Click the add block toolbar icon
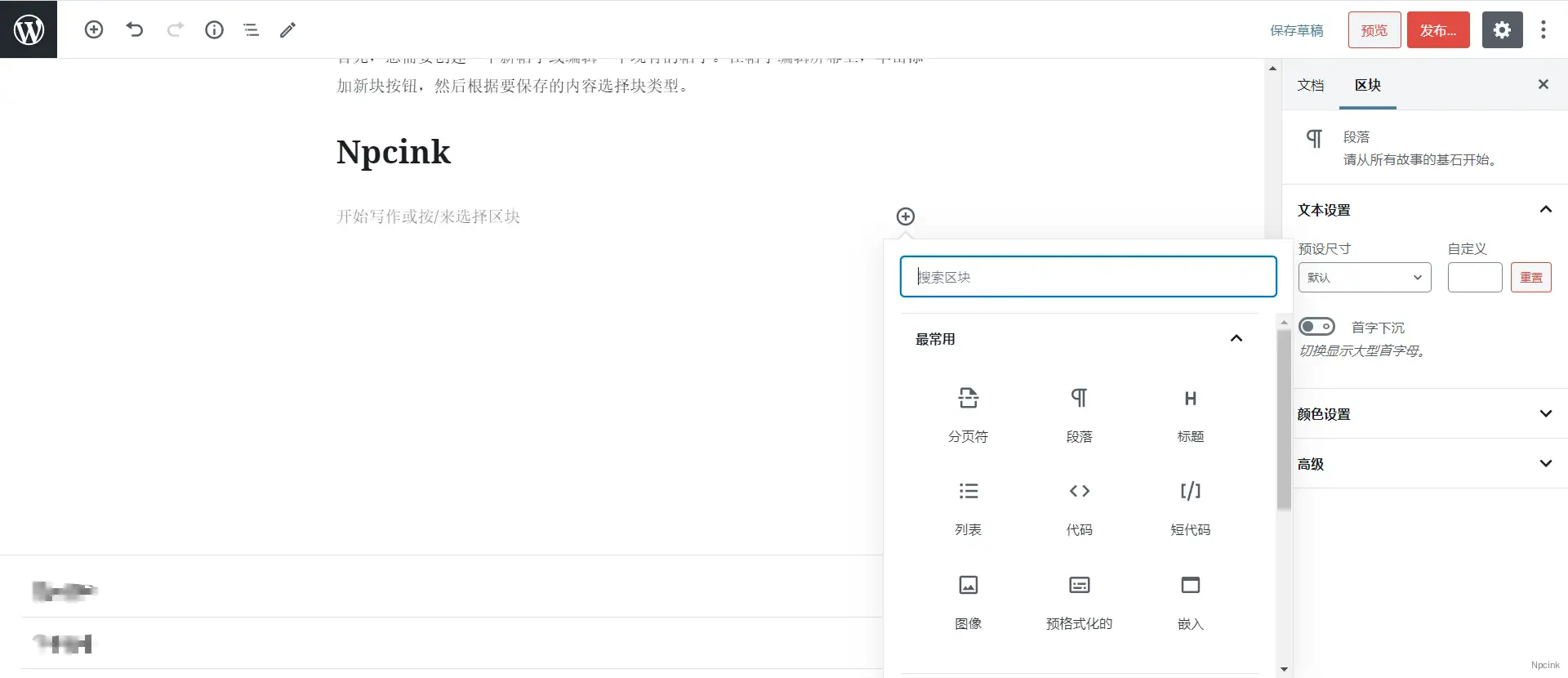 tap(94, 30)
